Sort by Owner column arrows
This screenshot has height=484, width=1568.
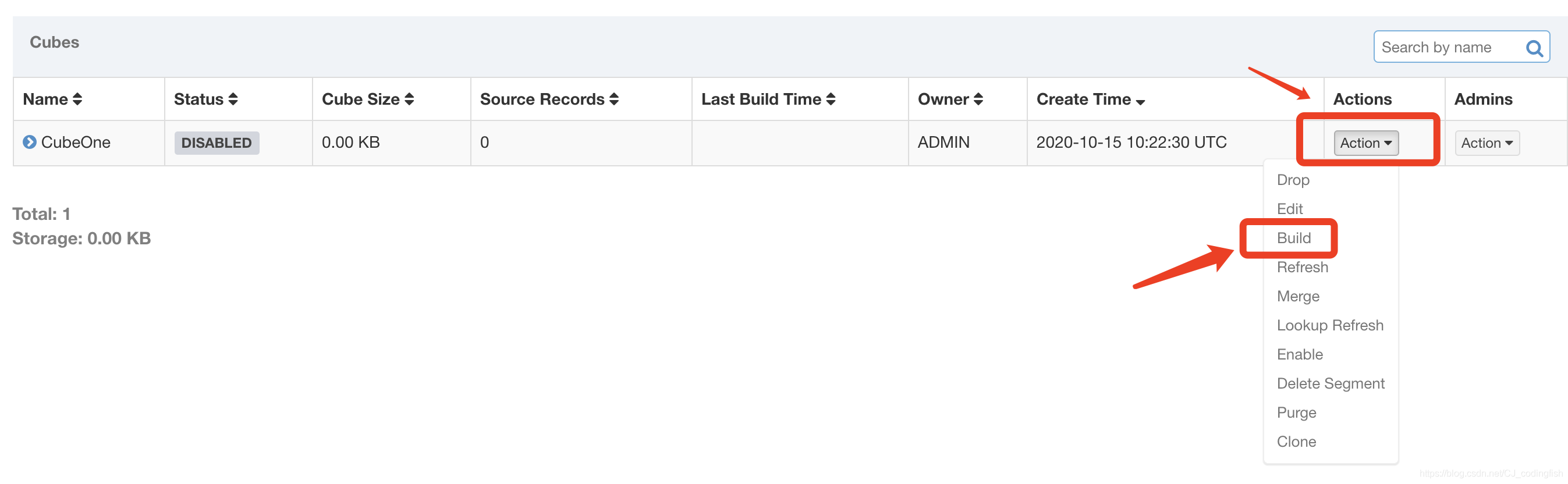978,99
